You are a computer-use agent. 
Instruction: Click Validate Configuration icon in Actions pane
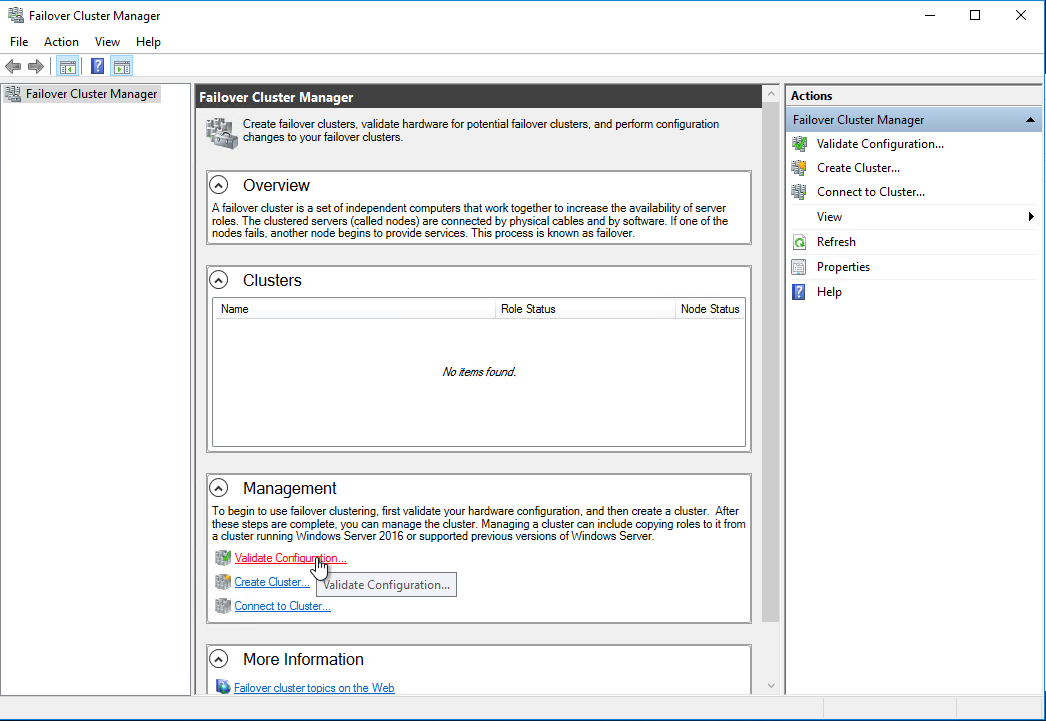pyautogui.click(x=799, y=144)
